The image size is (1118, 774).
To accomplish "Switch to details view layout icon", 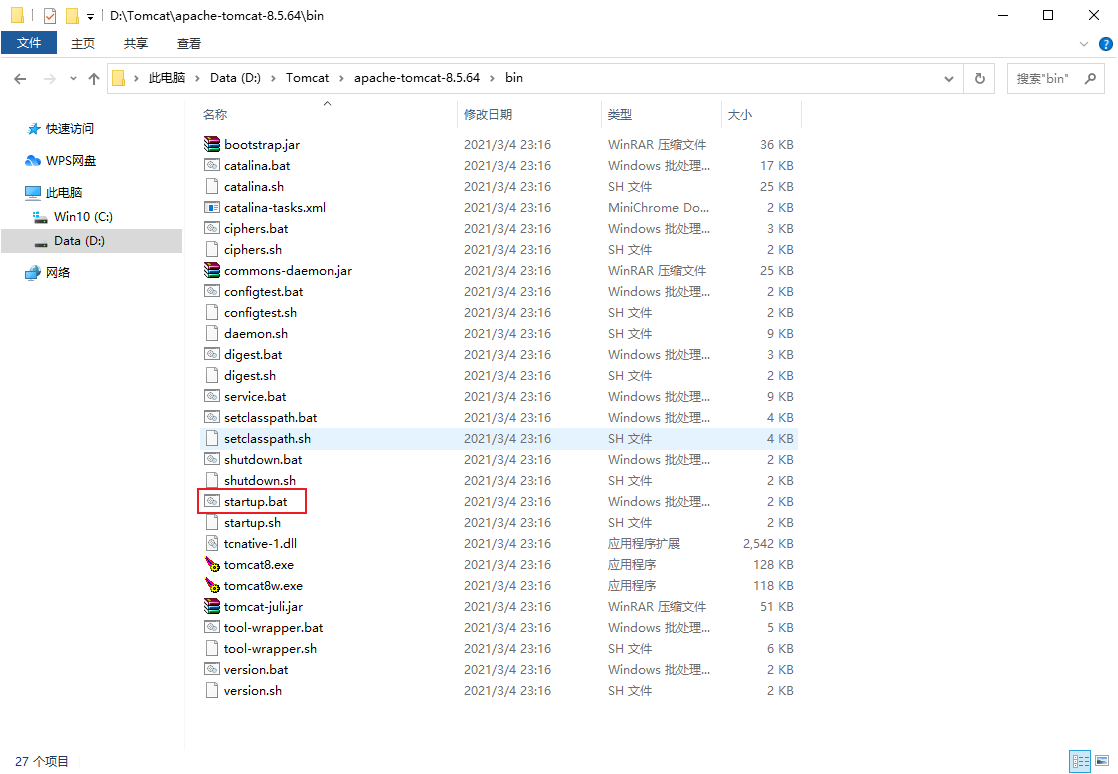I will point(1081,760).
